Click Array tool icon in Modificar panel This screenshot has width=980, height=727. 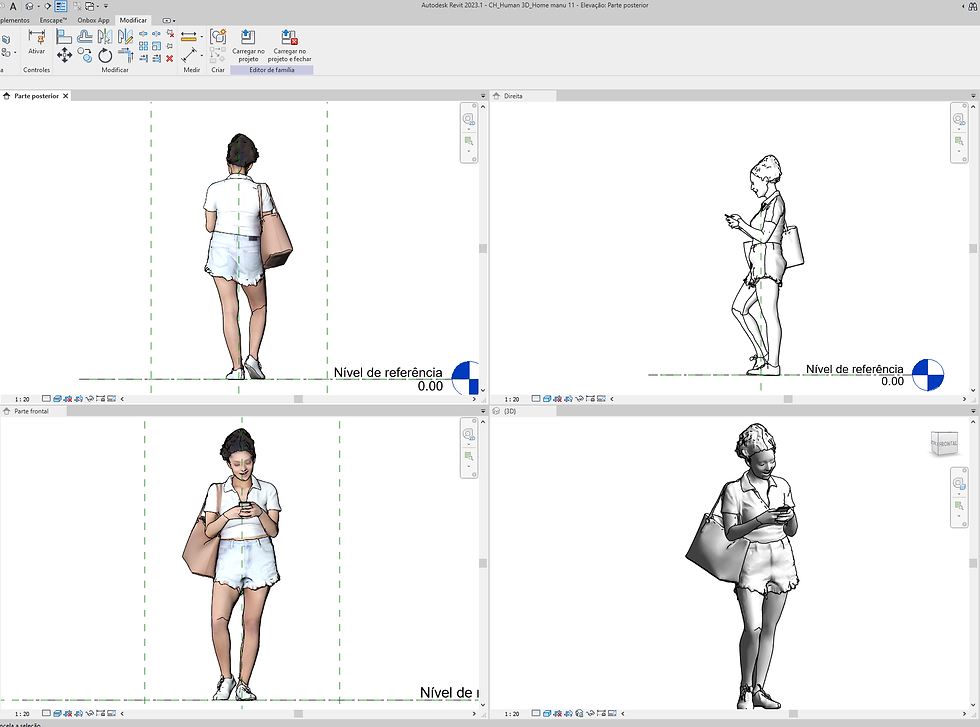tap(143, 46)
